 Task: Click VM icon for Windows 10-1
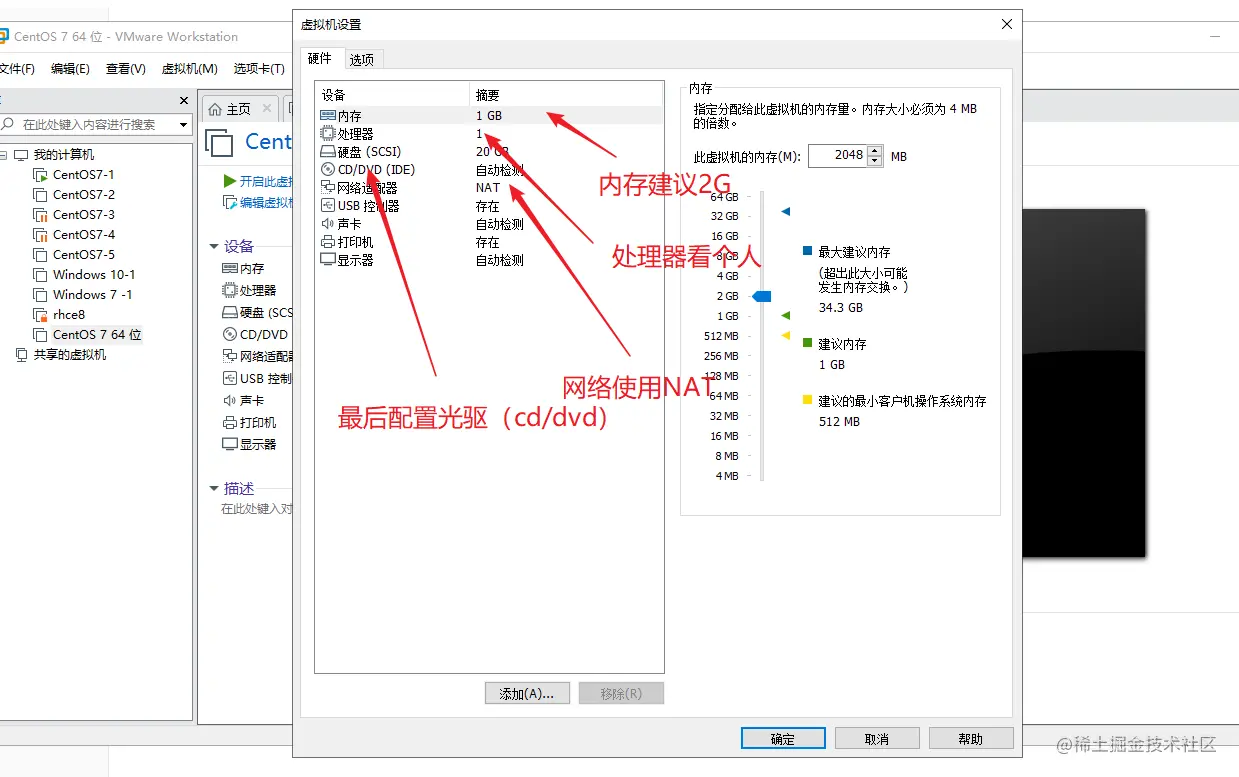pyautogui.click(x=40, y=275)
